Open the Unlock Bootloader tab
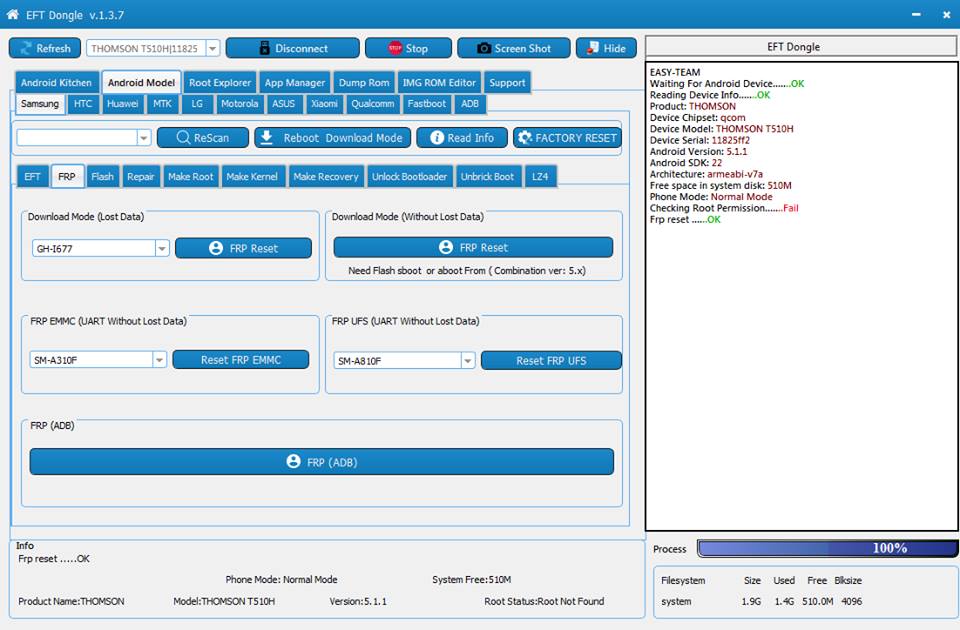Screen dimensions: 960x630 point(409,177)
